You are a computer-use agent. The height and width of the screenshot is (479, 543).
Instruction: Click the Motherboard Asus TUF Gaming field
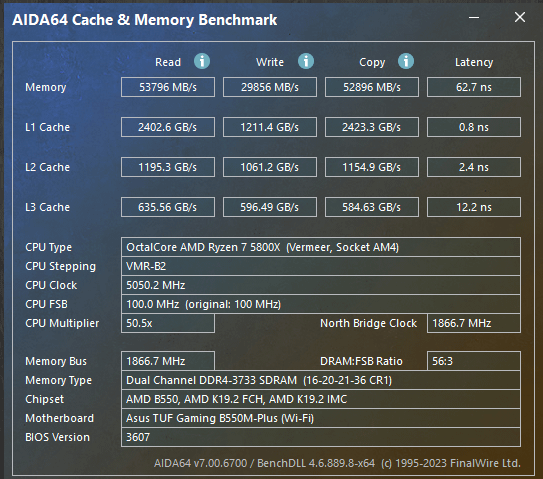pyautogui.click(x=321, y=418)
